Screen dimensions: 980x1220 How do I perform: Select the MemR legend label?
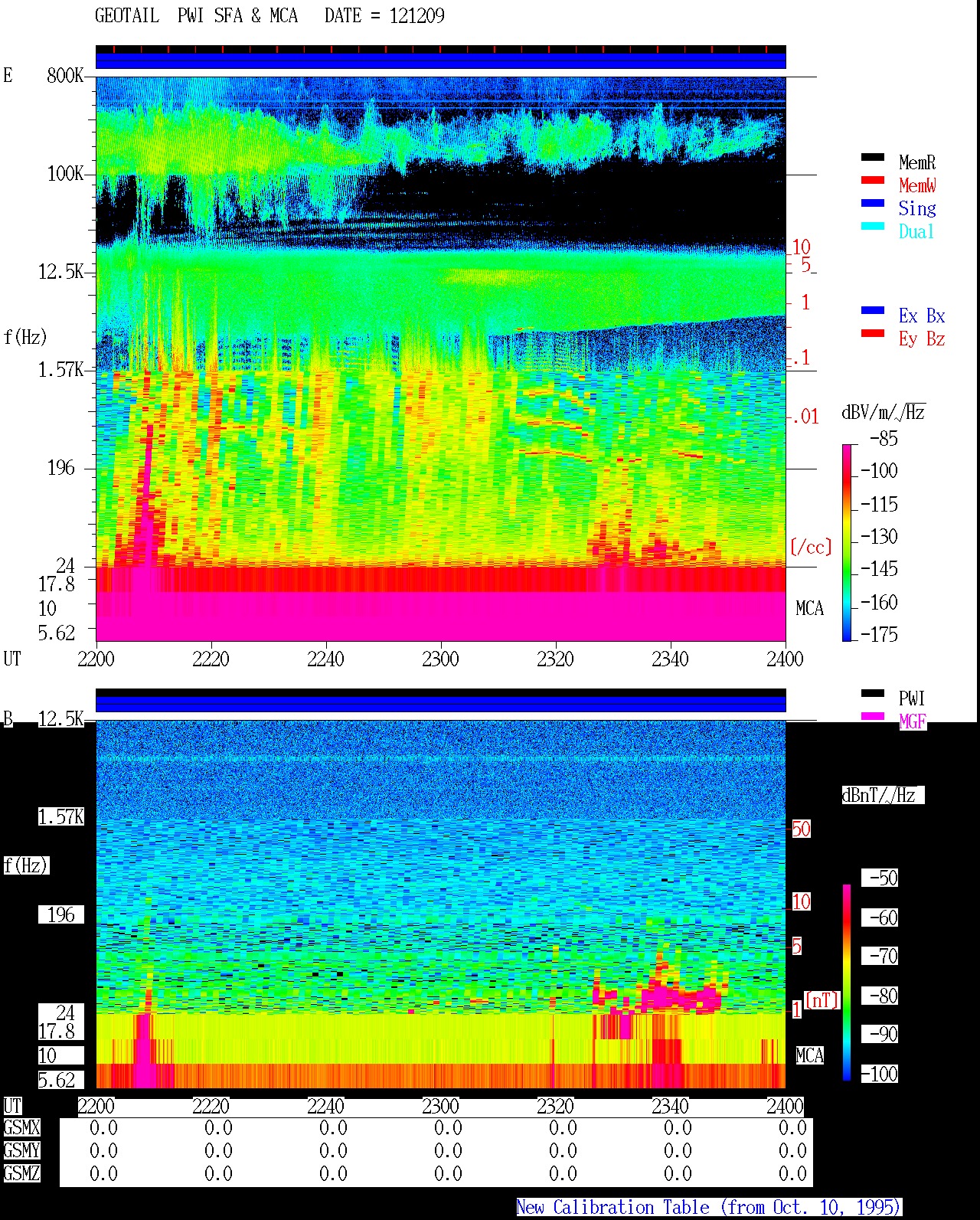pyautogui.click(x=917, y=162)
